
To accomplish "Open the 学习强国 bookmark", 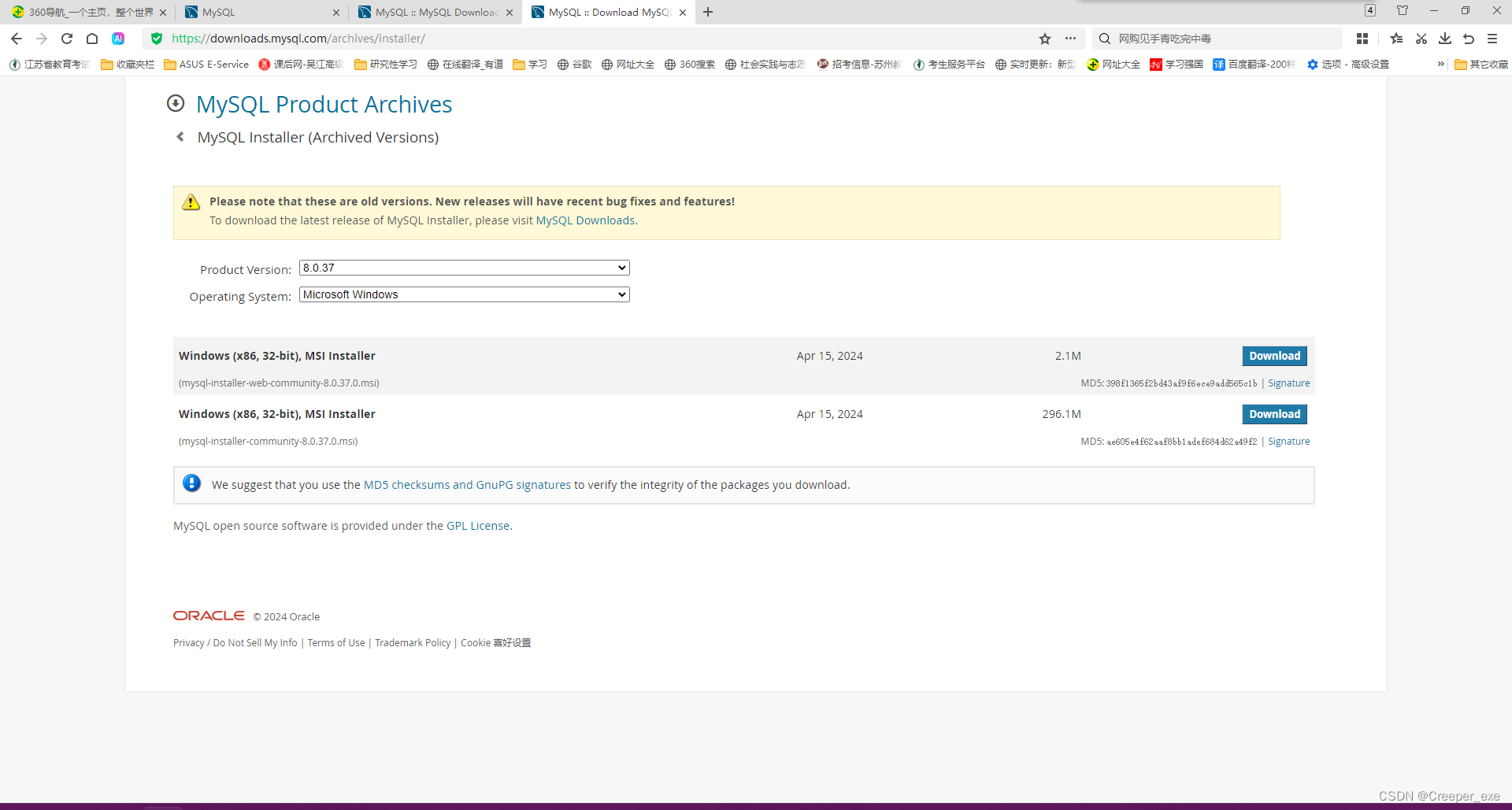I will [1176, 65].
